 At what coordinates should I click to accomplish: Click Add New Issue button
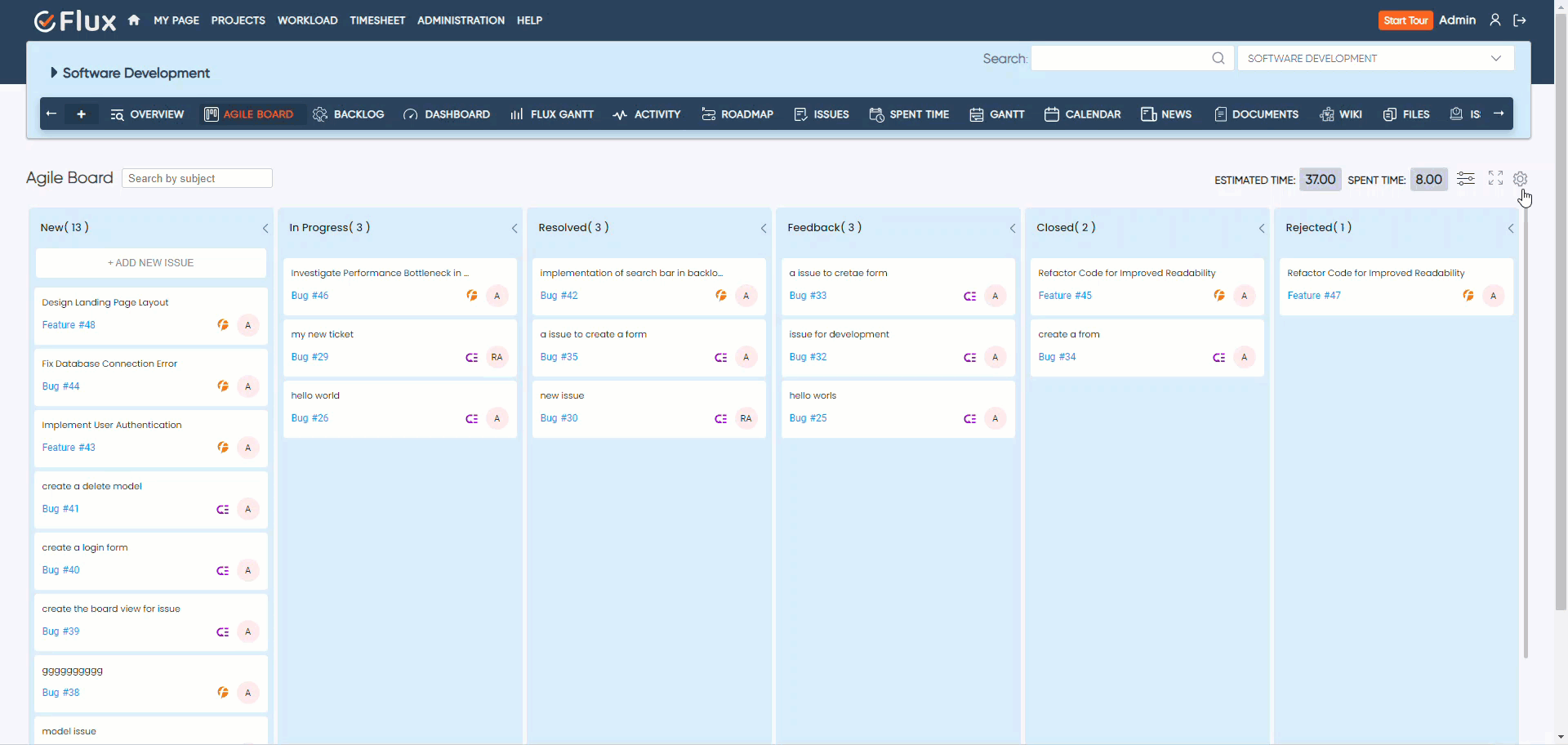click(x=151, y=263)
